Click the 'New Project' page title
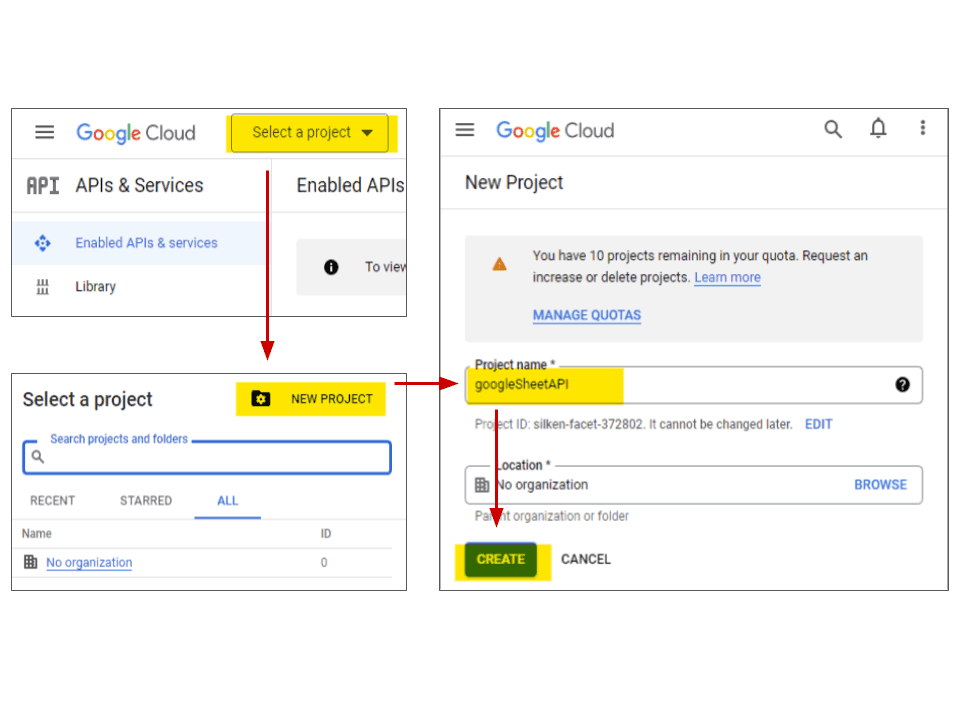 pyautogui.click(x=514, y=182)
